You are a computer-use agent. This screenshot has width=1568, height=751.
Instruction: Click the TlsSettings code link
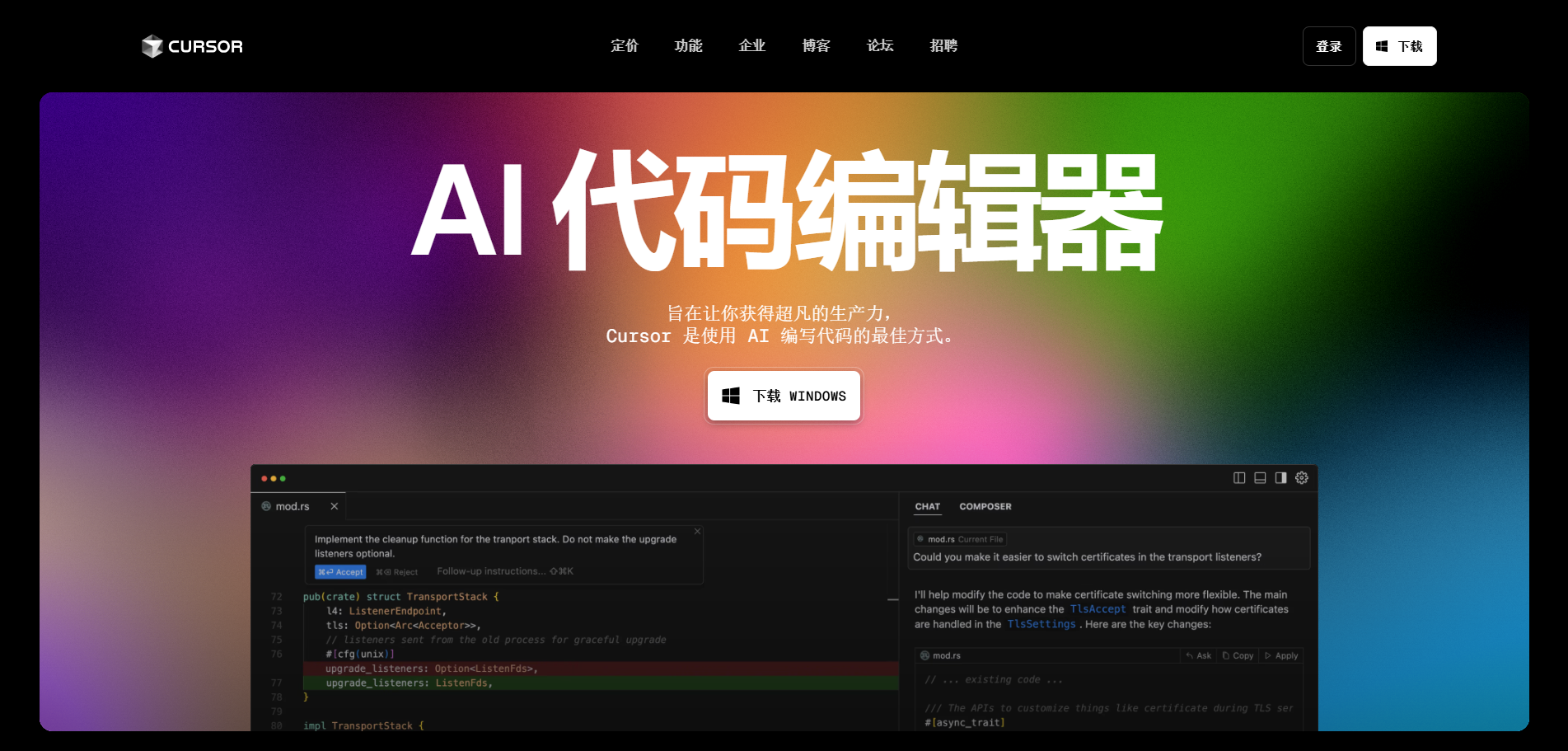[x=1041, y=624]
